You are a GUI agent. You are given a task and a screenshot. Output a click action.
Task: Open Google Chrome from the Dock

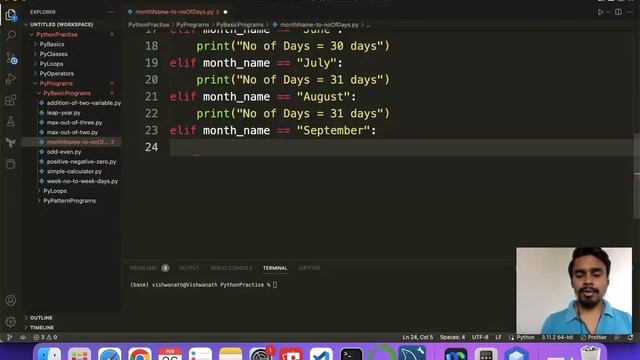click(x=140, y=353)
